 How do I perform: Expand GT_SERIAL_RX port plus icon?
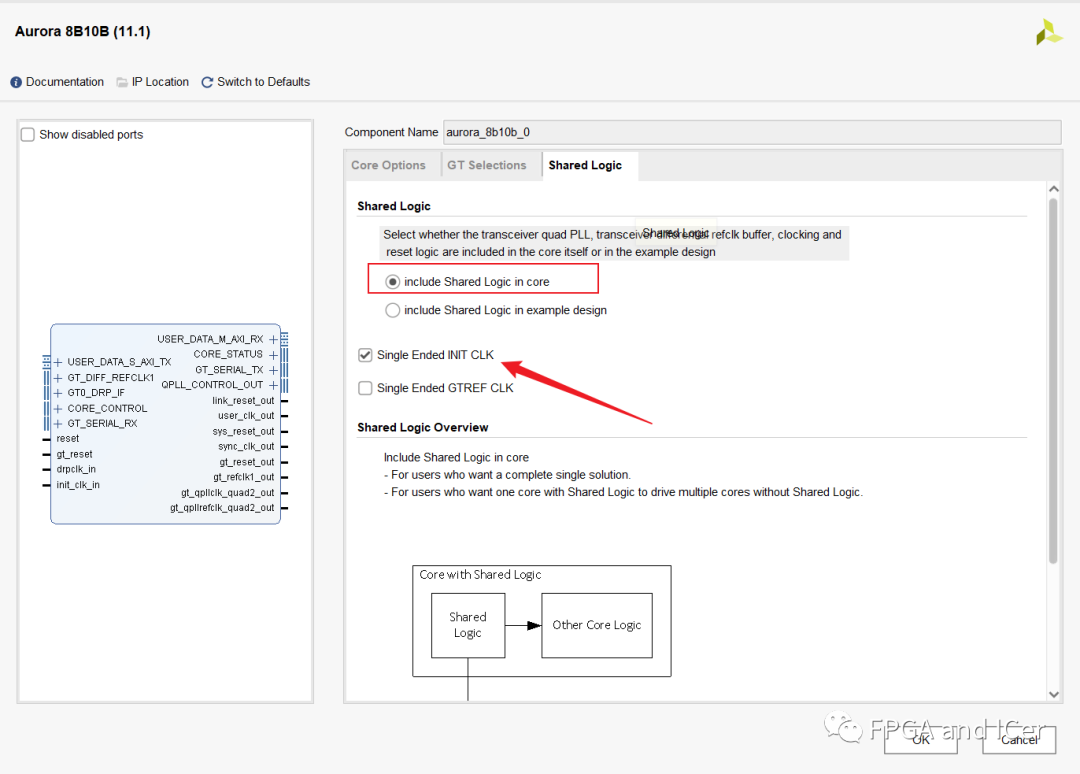(58, 423)
